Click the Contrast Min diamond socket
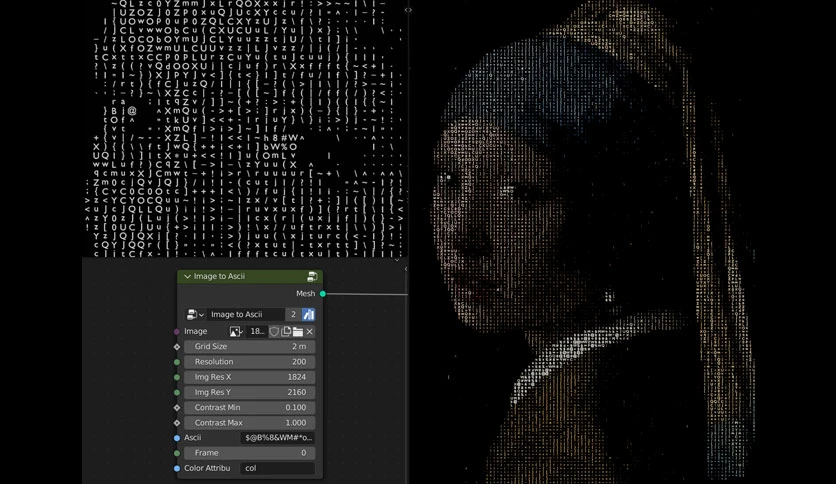This screenshot has width=836, height=484. tap(177, 408)
